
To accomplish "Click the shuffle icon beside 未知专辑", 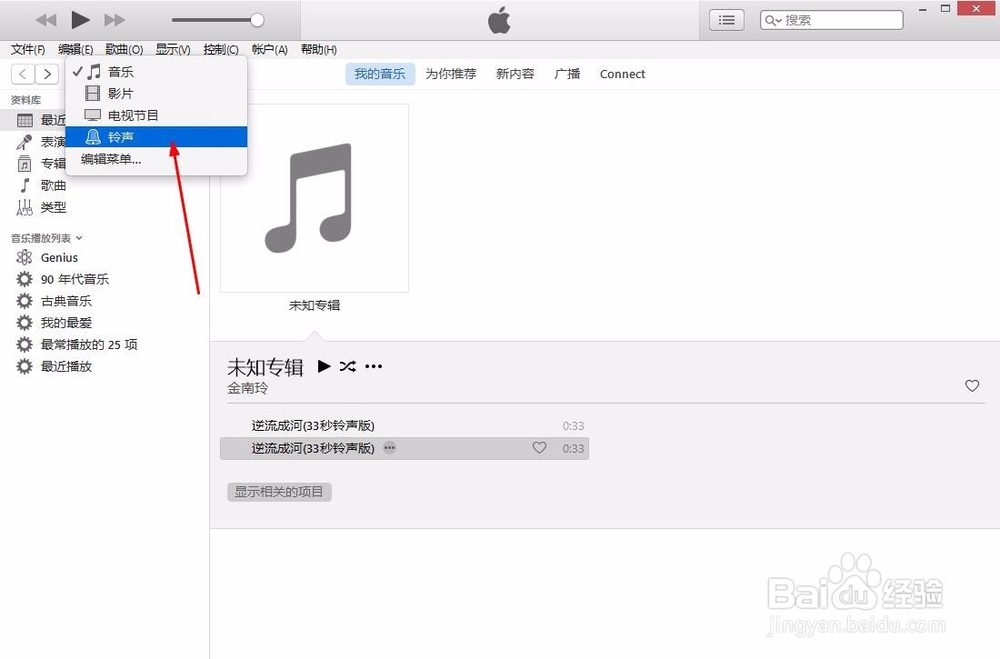I will point(347,366).
